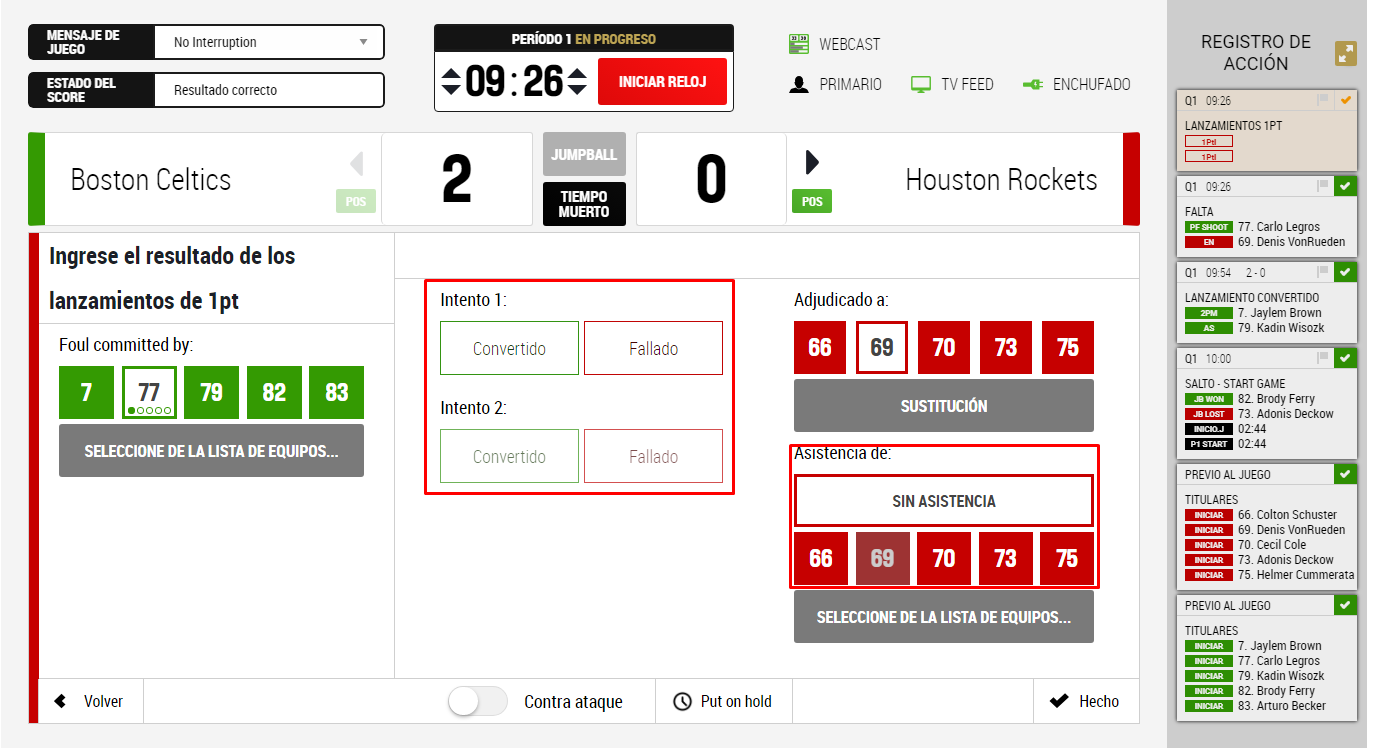The width and height of the screenshot is (1373, 753).
Task: Decrease clock minutes with down arrow
Action: (452, 89)
